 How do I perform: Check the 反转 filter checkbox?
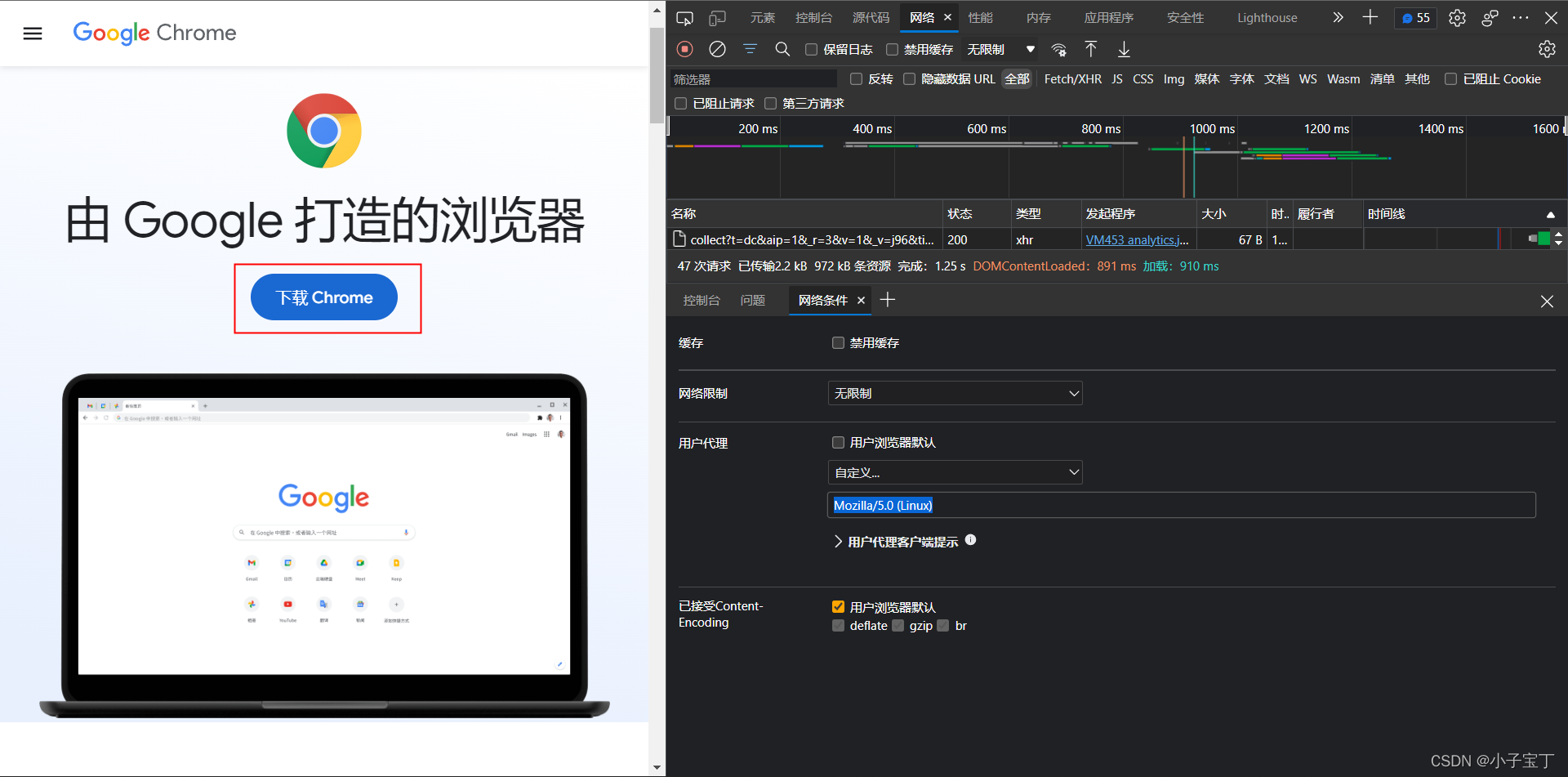856,79
